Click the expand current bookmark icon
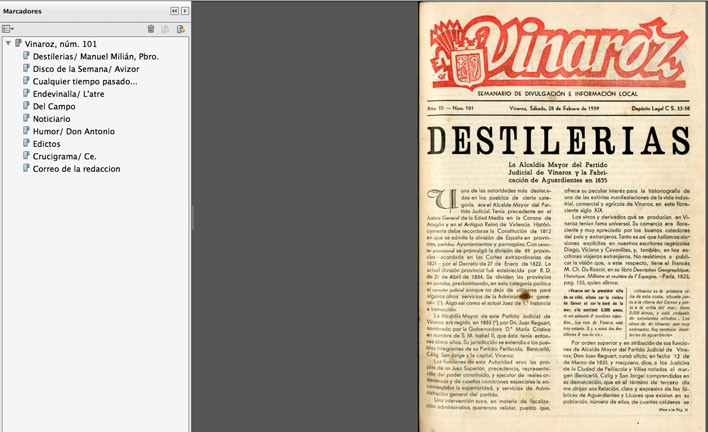Screen dimensions: 708x432 (181, 30)
